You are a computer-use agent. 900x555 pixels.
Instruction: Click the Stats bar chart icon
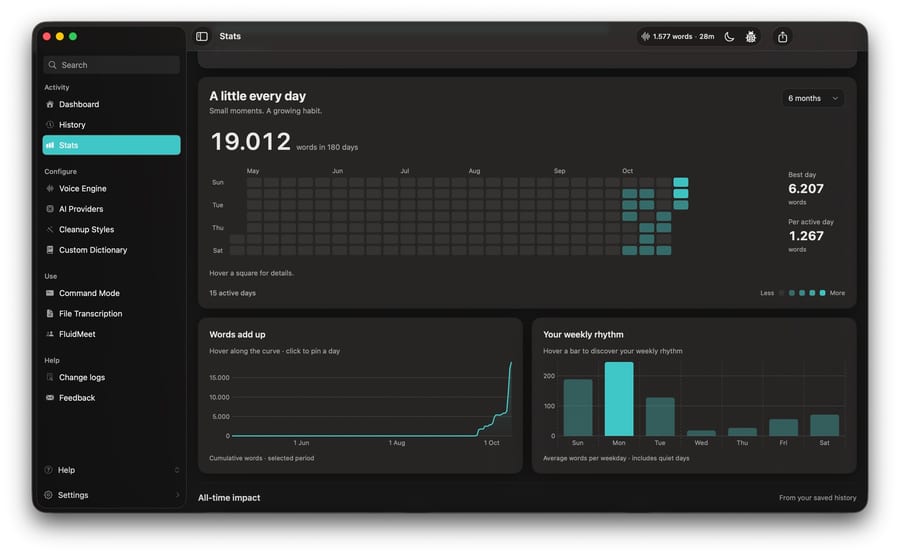click(50, 145)
